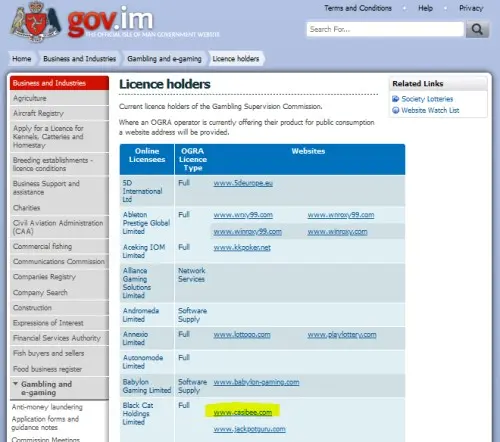Select Licence holders breadcrumb
This screenshot has width=500, height=442.
pyautogui.click(x=236, y=59)
